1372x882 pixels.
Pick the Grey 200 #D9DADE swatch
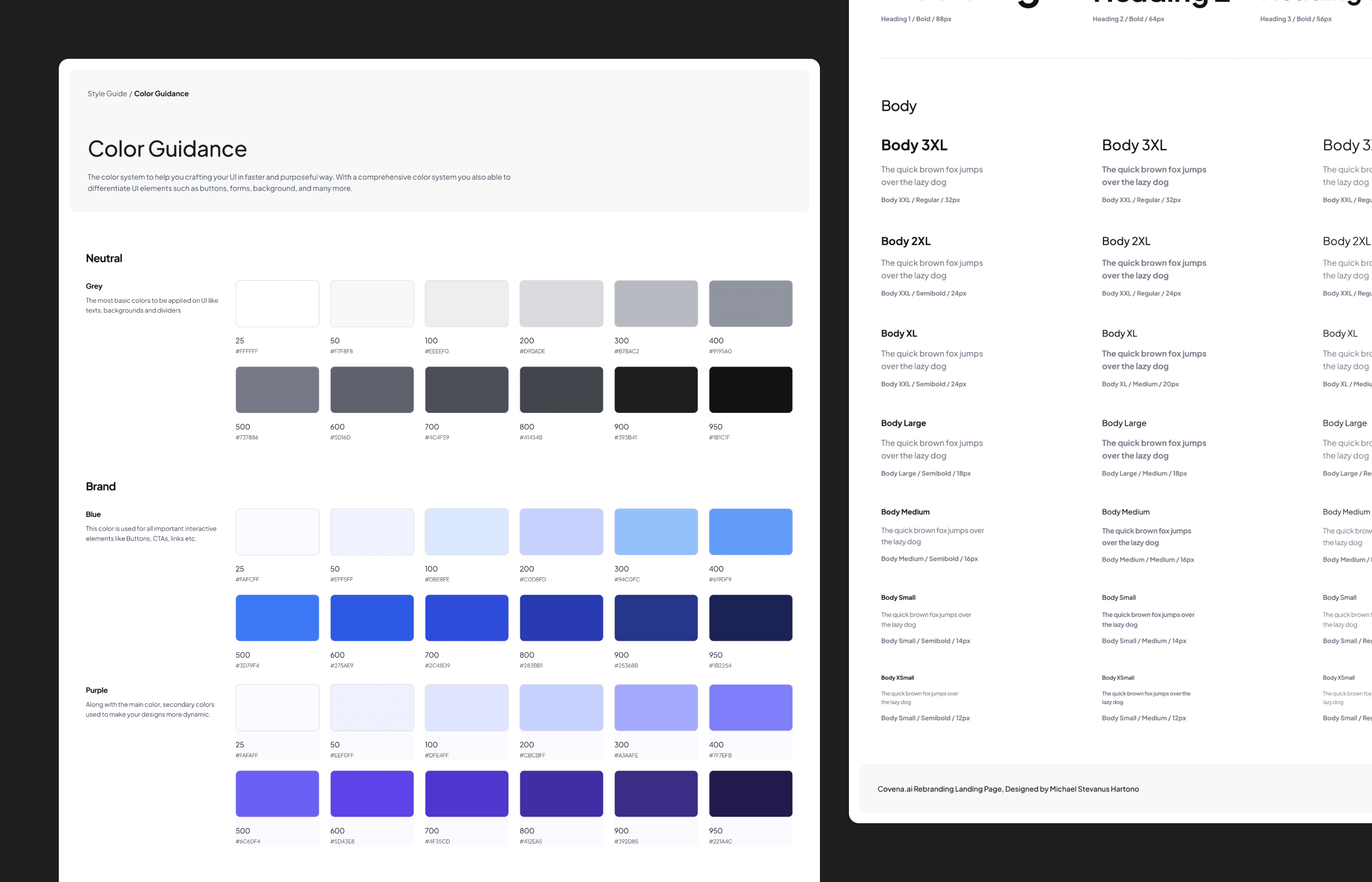pos(561,303)
